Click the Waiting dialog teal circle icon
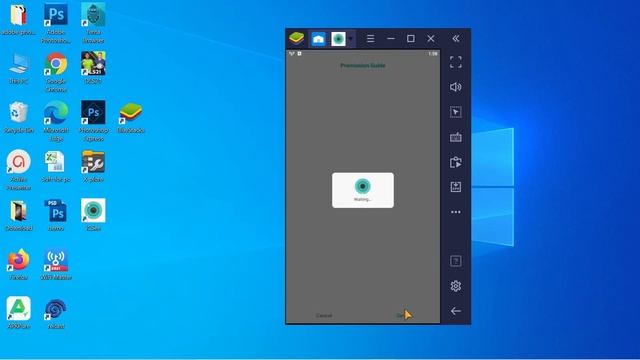The width and height of the screenshot is (640, 360). 362,186
